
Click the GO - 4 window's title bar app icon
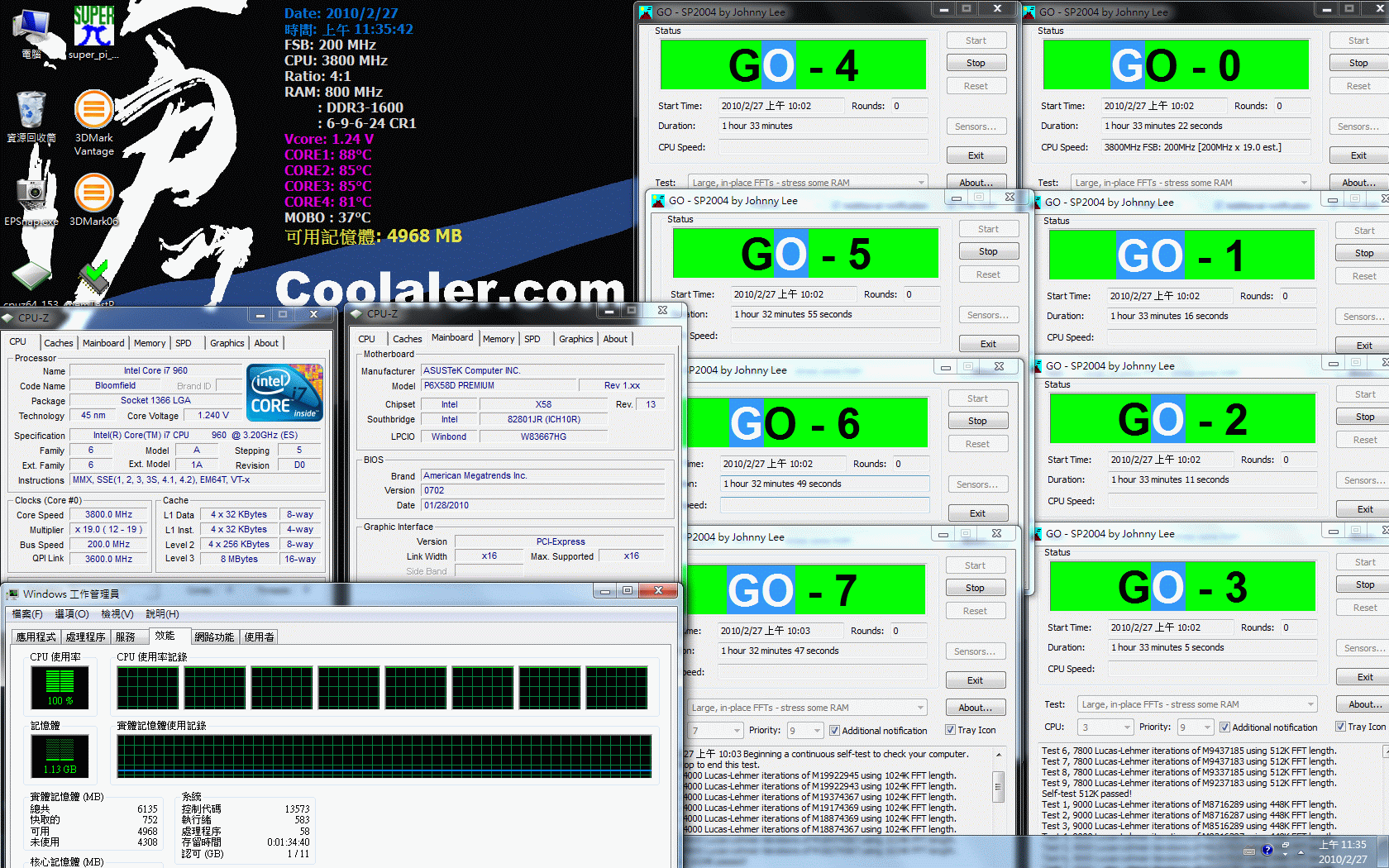646,12
